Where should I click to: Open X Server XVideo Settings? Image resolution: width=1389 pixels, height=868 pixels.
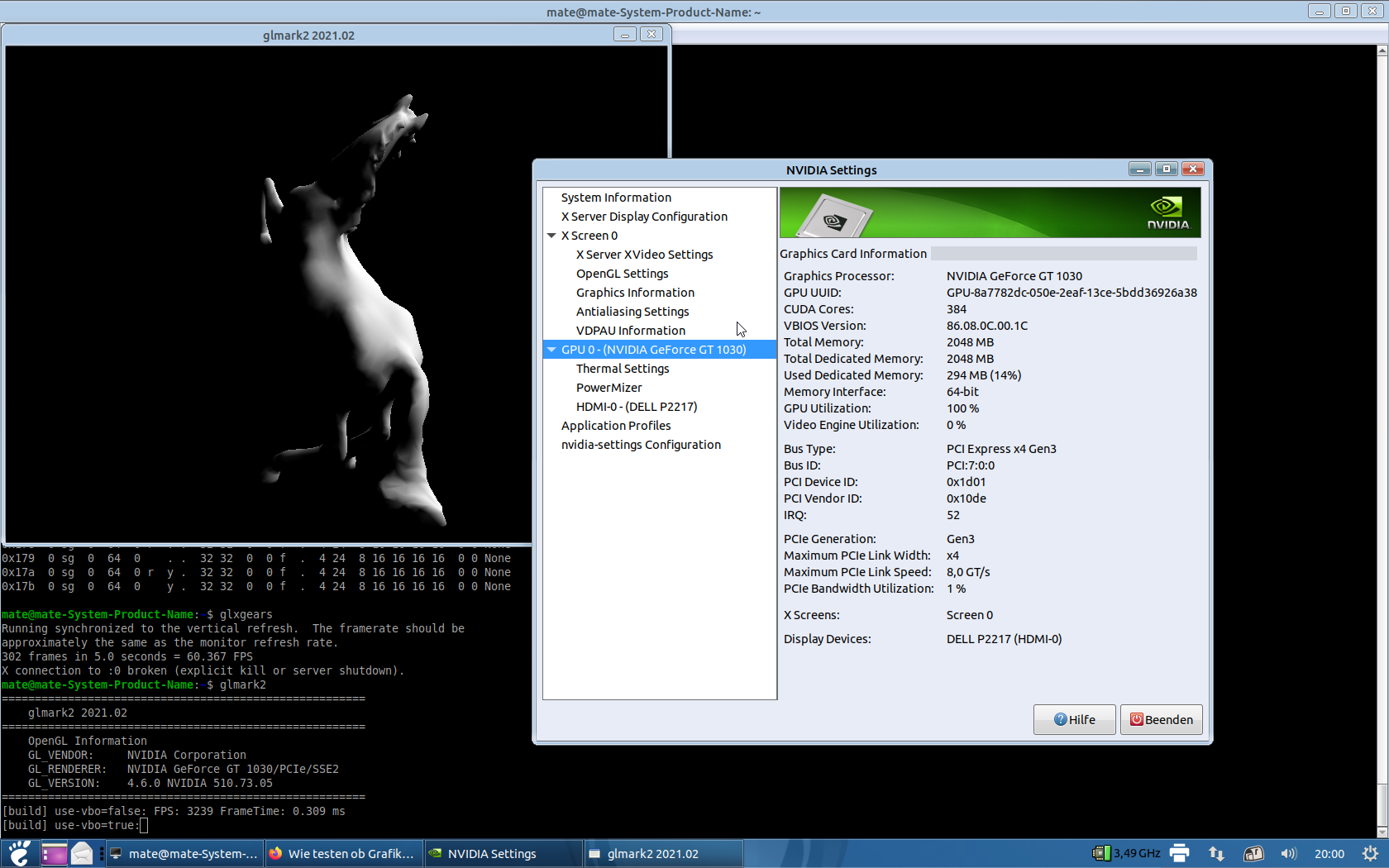(644, 255)
